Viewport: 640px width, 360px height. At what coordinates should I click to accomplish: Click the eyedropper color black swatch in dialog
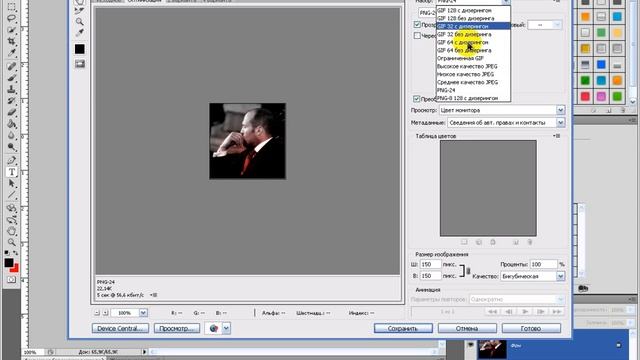click(80, 49)
